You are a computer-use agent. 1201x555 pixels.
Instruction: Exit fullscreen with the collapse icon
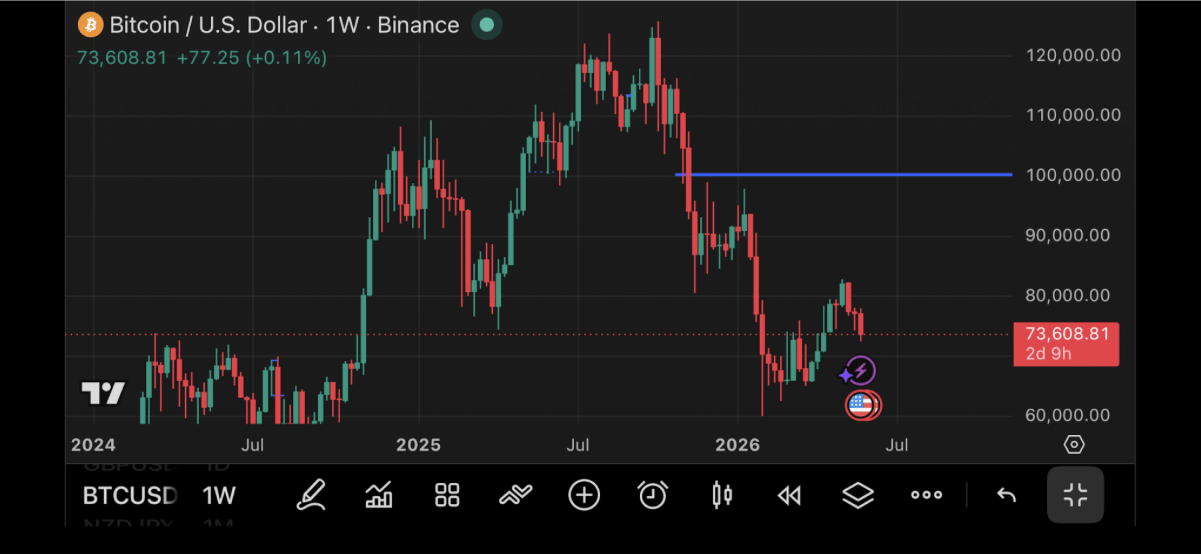click(x=1076, y=494)
